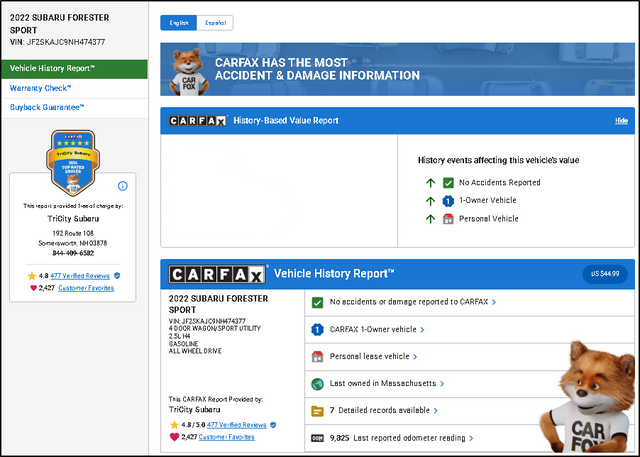
Task: Open Customer Favorites link in history report
Action: click(x=227, y=437)
